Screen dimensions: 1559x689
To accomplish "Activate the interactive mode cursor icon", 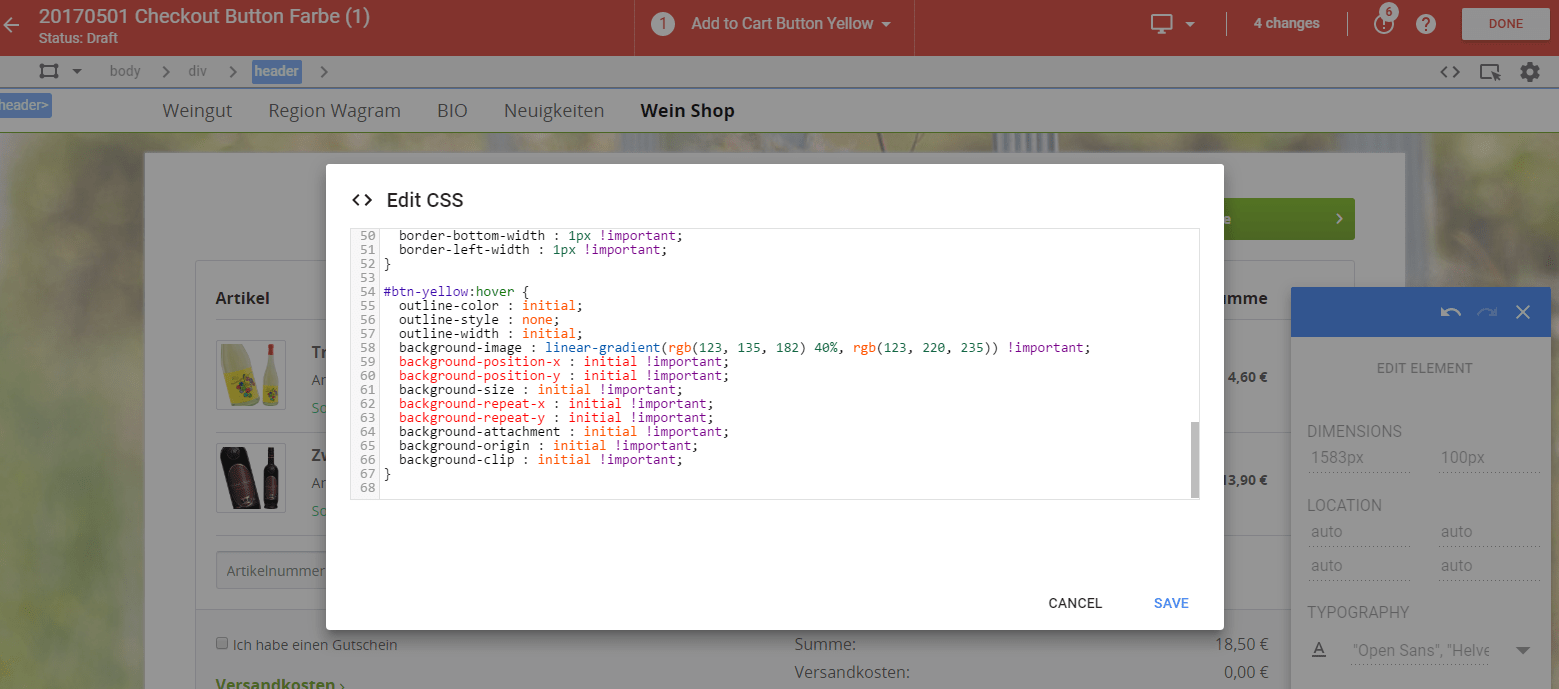I will click(x=1490, y=72).
